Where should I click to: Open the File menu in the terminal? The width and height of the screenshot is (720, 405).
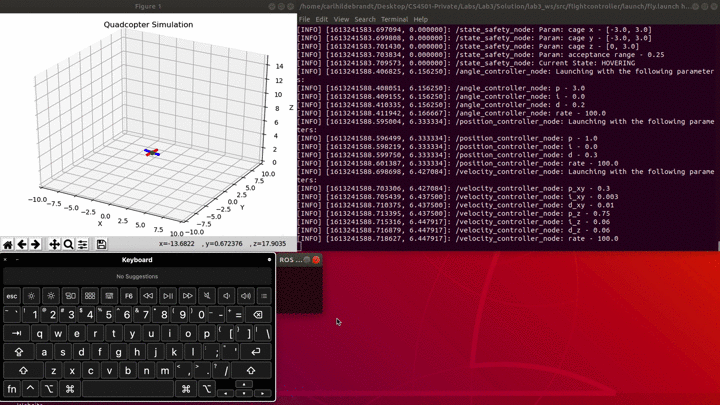point(304,19)
